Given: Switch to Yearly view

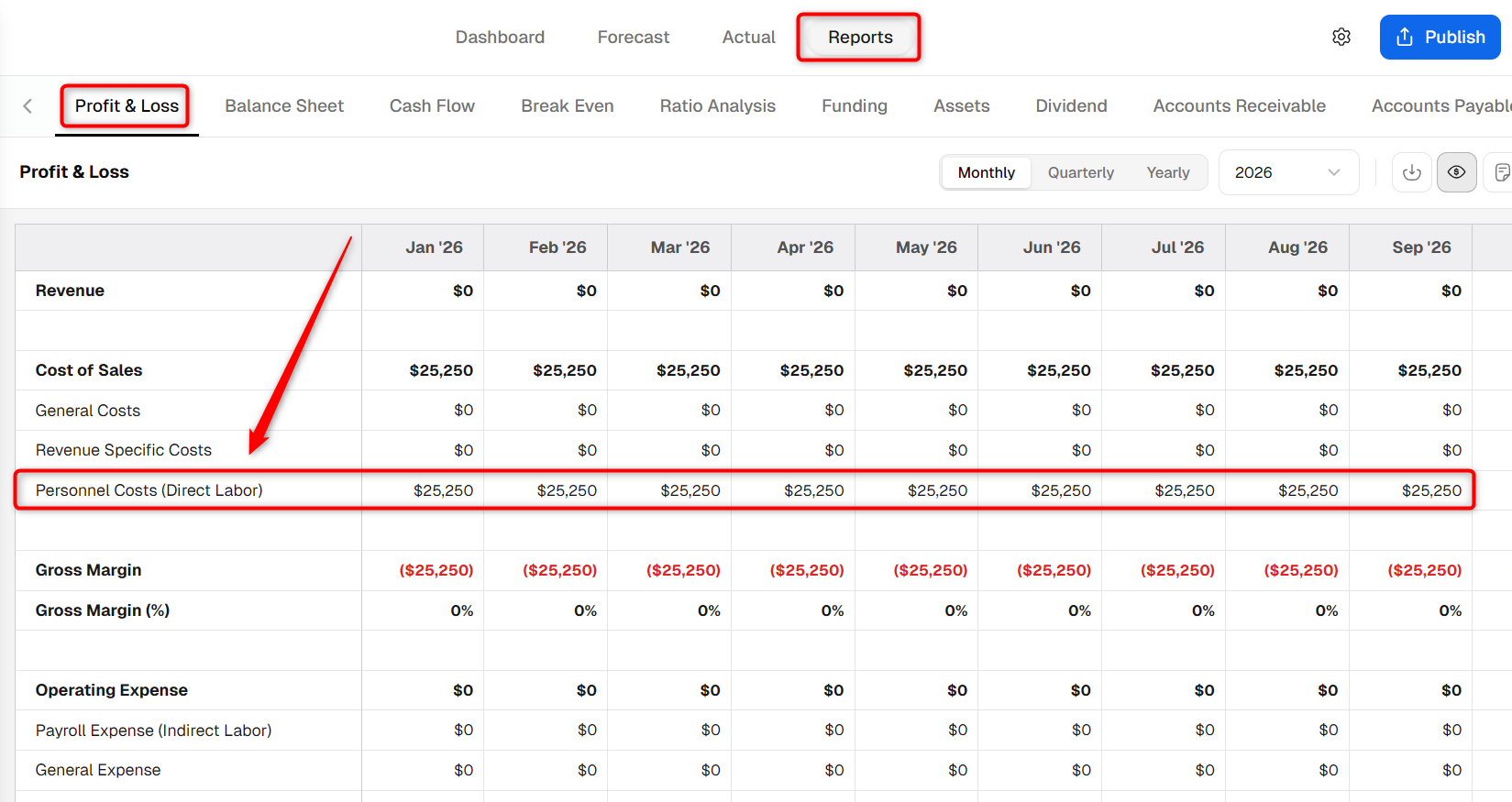Looking at the screenshot, I should (x=1168, y=172).
